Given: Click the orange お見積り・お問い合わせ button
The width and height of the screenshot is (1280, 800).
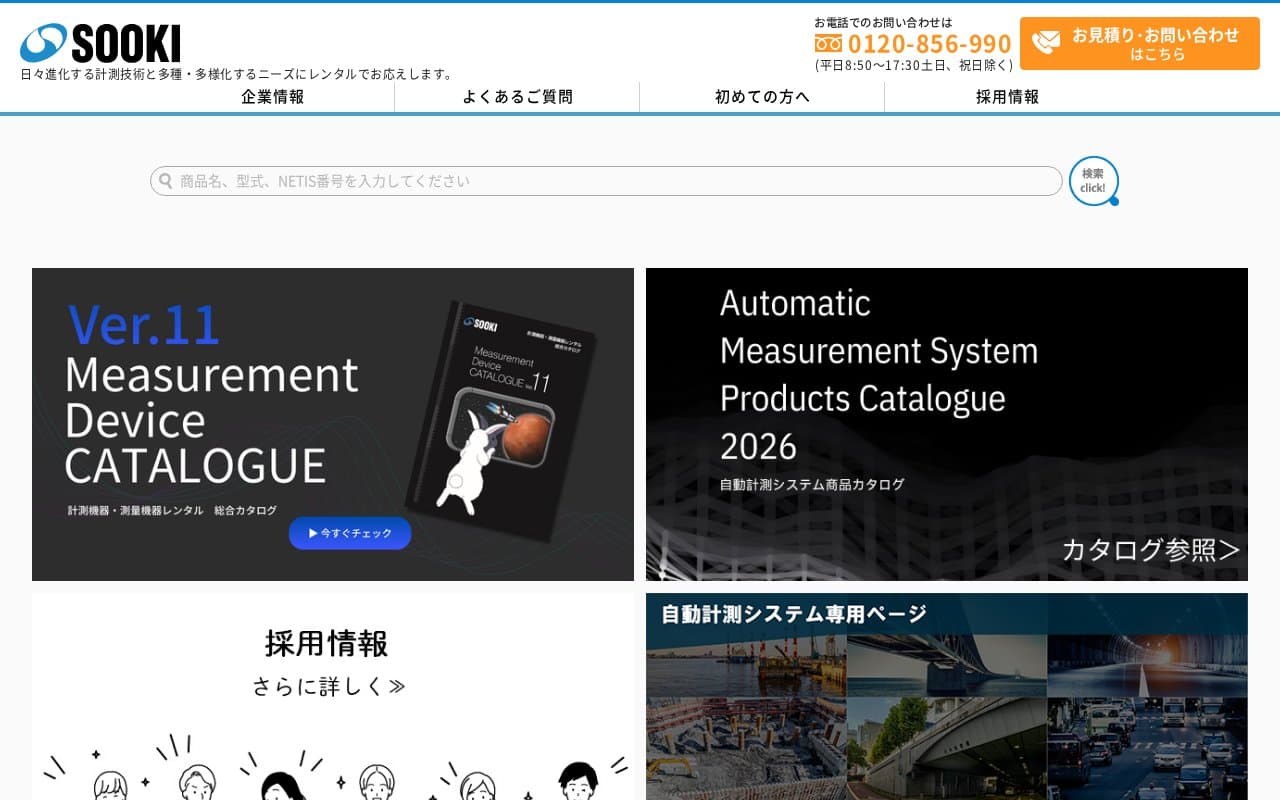Looking at the screenshot, I should (1140, 43).
